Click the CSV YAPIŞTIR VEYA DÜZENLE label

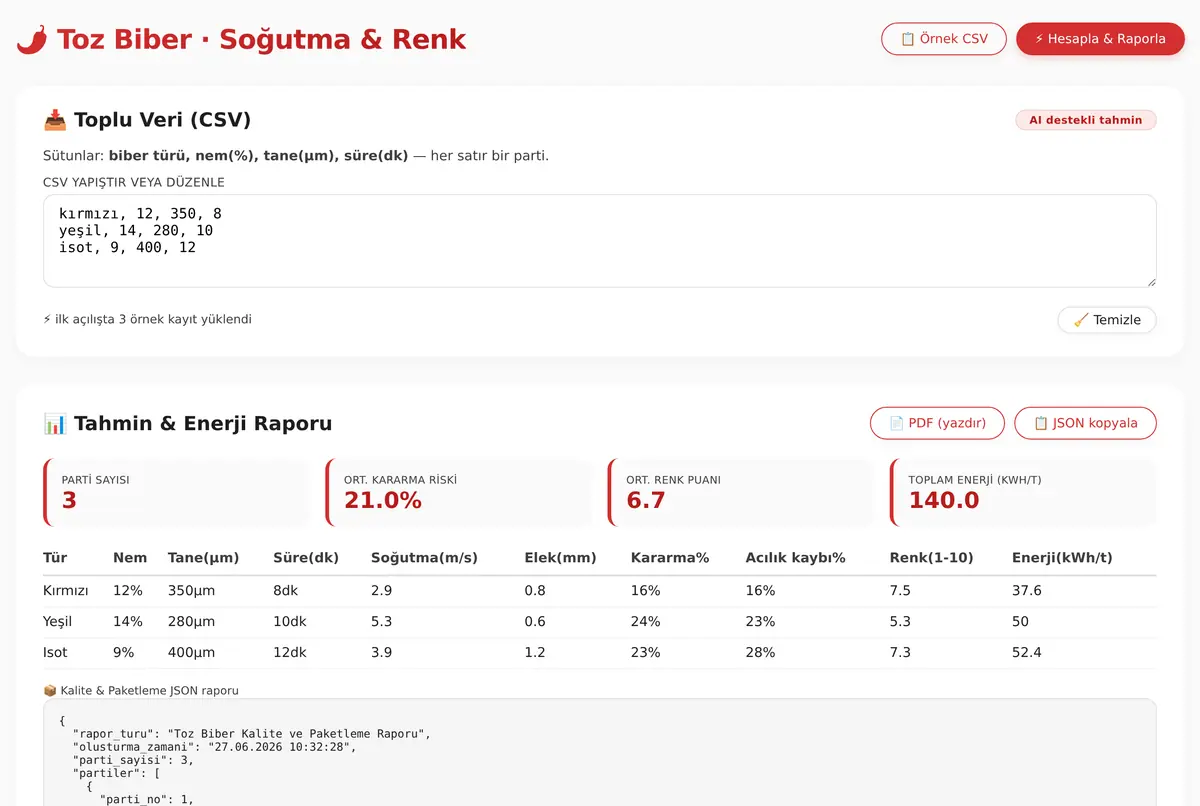coord(134,182)
